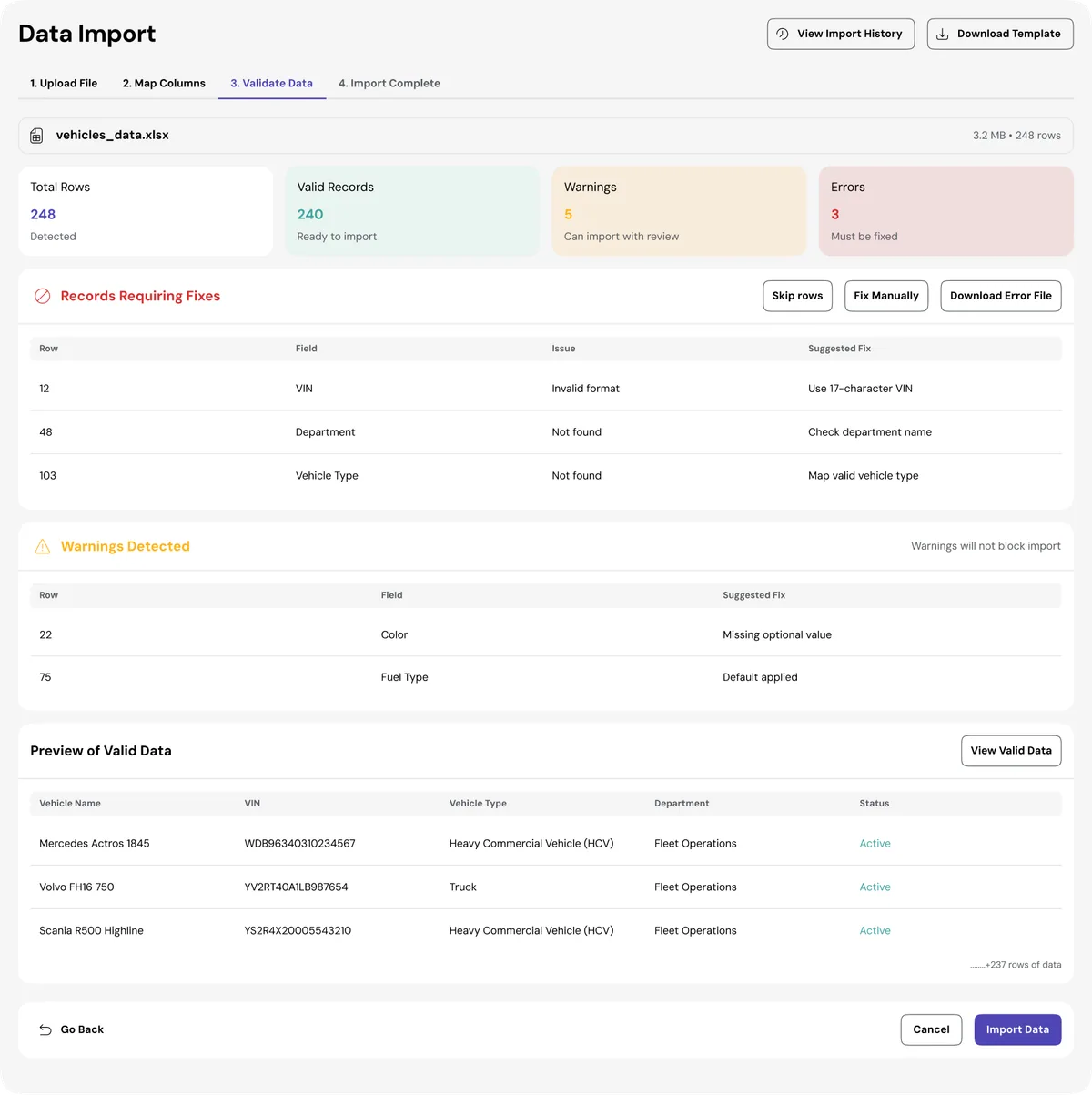Select the Warnings summary card
The height and width of the screenshot is (1095, 1092).
(x=679, y=210)
